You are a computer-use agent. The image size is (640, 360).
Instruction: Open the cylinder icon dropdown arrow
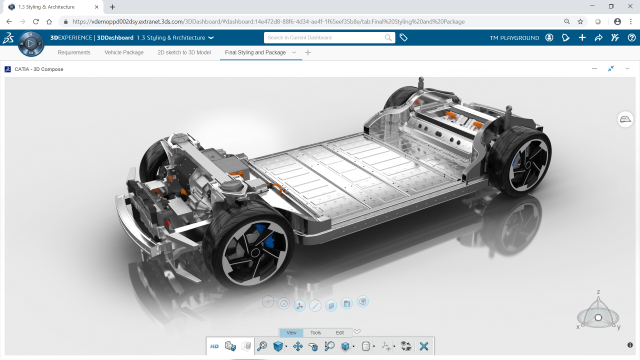374,347
